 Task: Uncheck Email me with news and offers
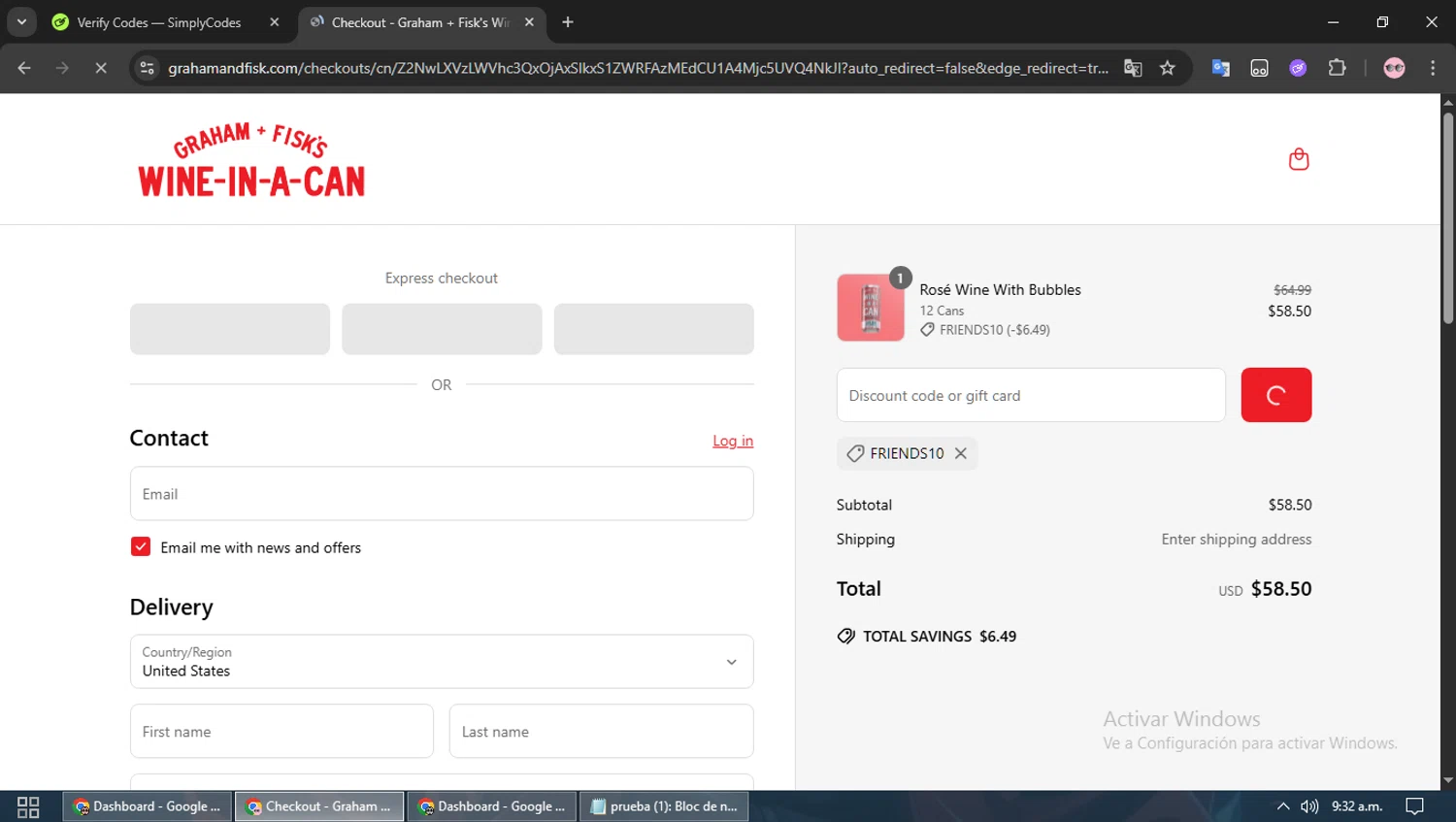coord(141,546)
